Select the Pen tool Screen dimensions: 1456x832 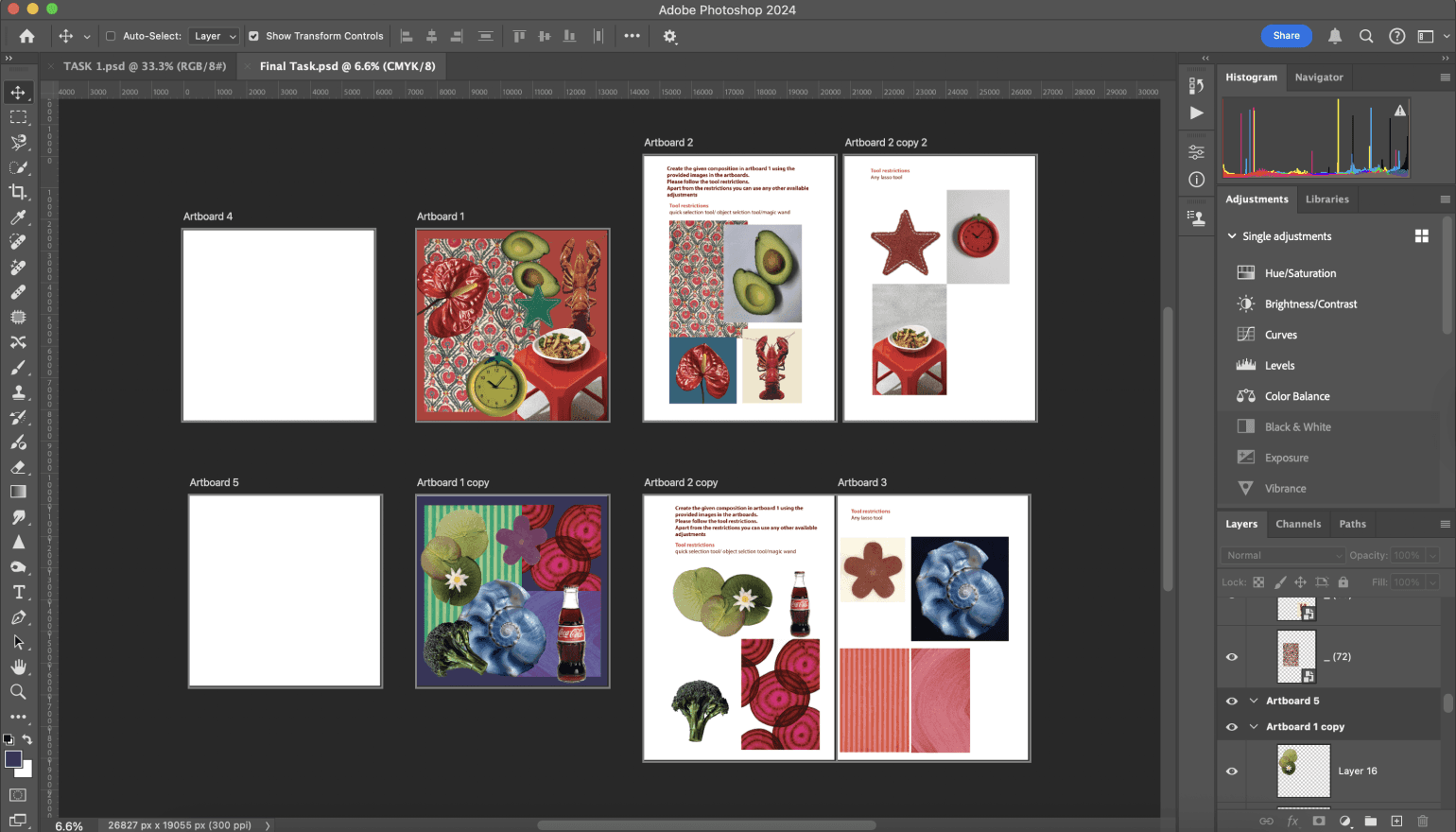click(18, 617)
